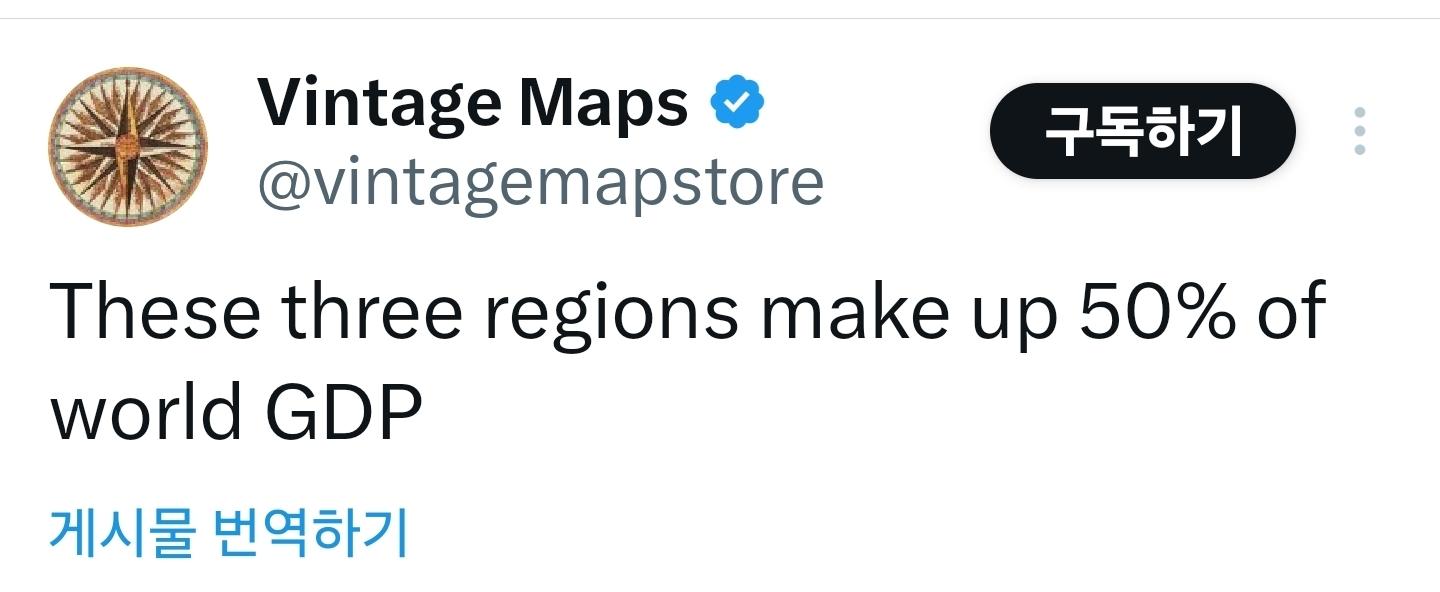Click the word "게시물" in the translate link

[120, 531]
